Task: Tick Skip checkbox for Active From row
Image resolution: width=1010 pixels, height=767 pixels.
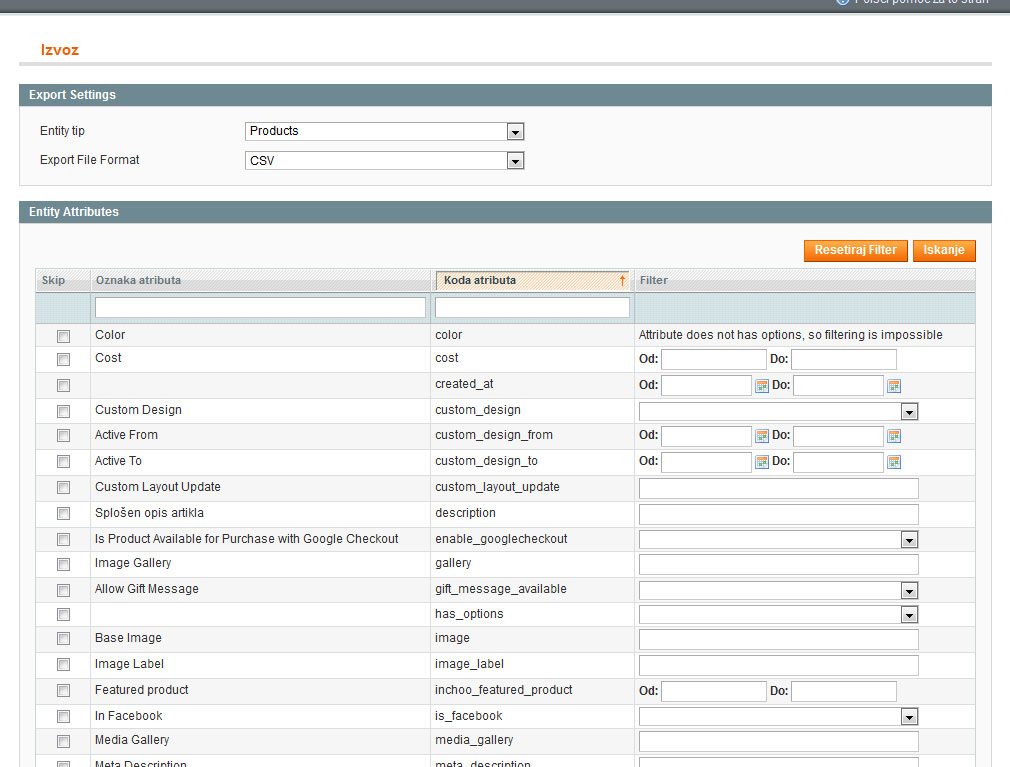Action: click(63, 436)
